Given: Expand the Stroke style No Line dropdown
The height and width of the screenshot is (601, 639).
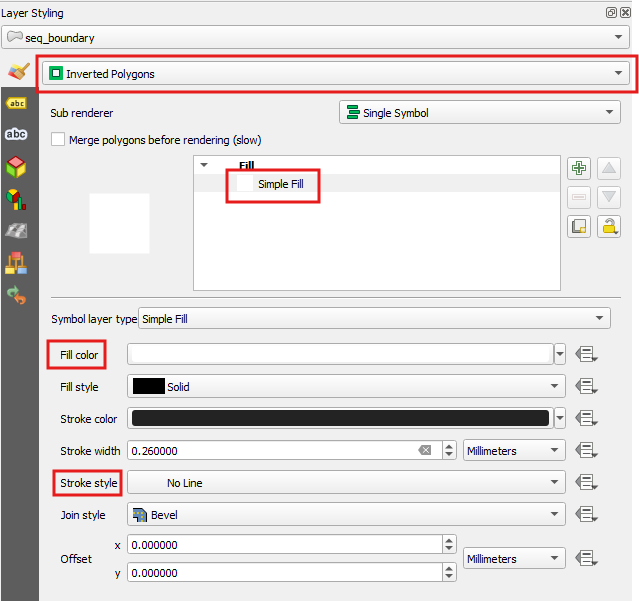Looking at the screenshot, I should pos(346,483).
